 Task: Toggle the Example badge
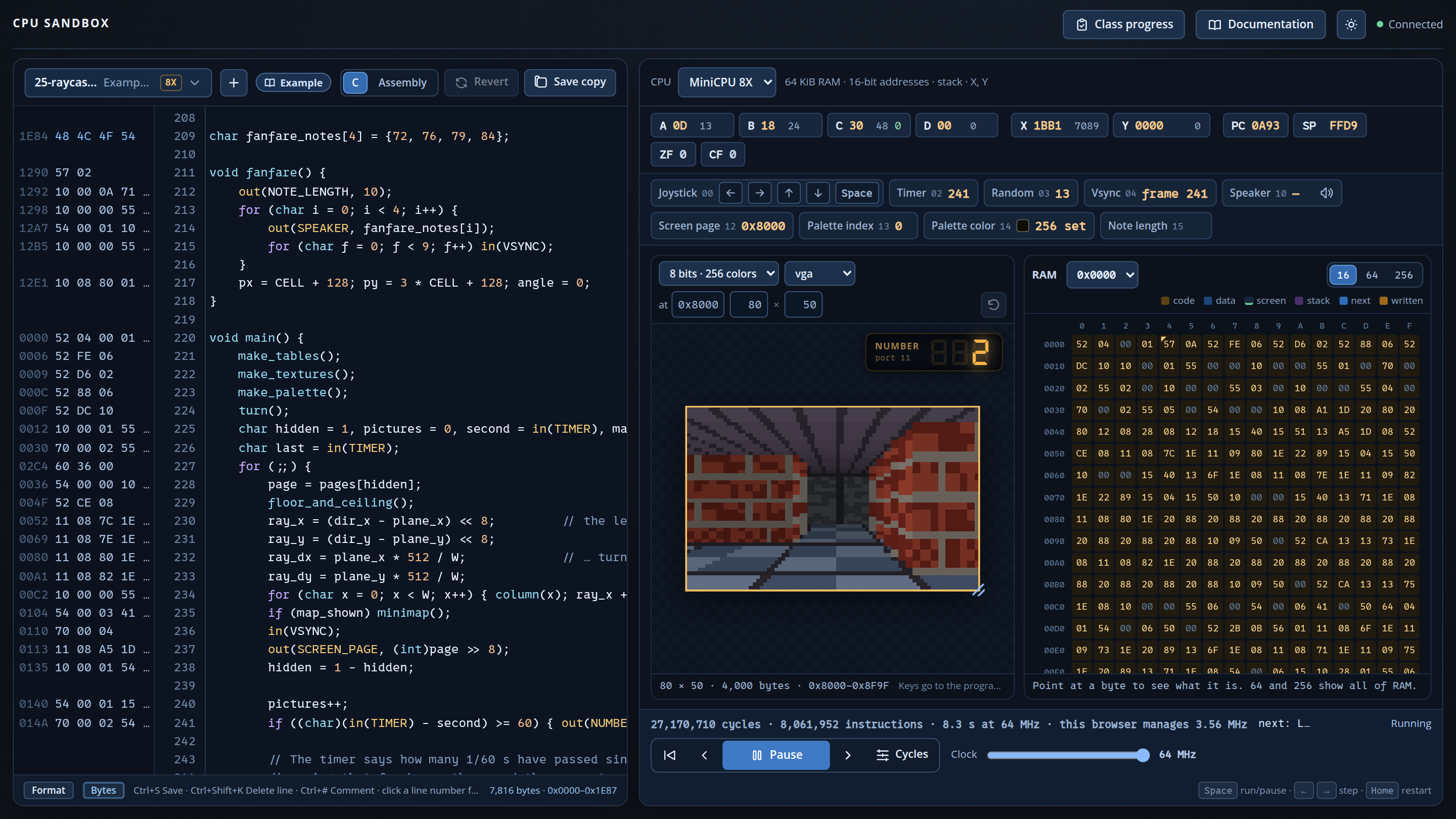293,83
